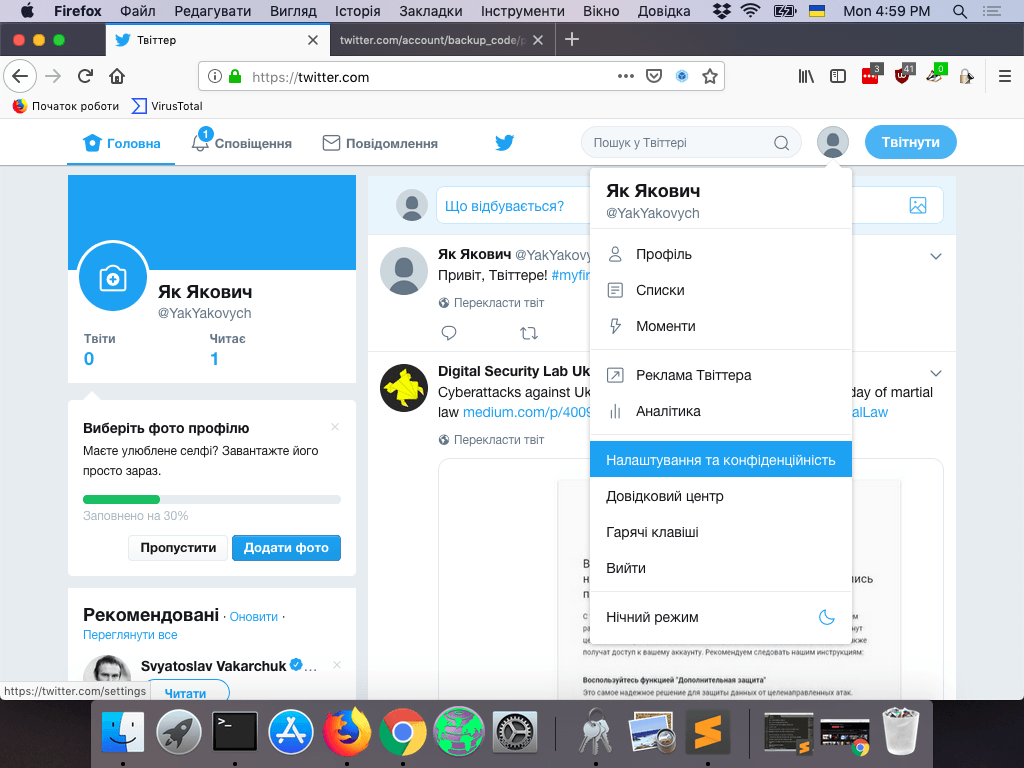Screen dimensions: 1024x768
Task: Click the profile completion progress bar
Action: coord(211,499)
